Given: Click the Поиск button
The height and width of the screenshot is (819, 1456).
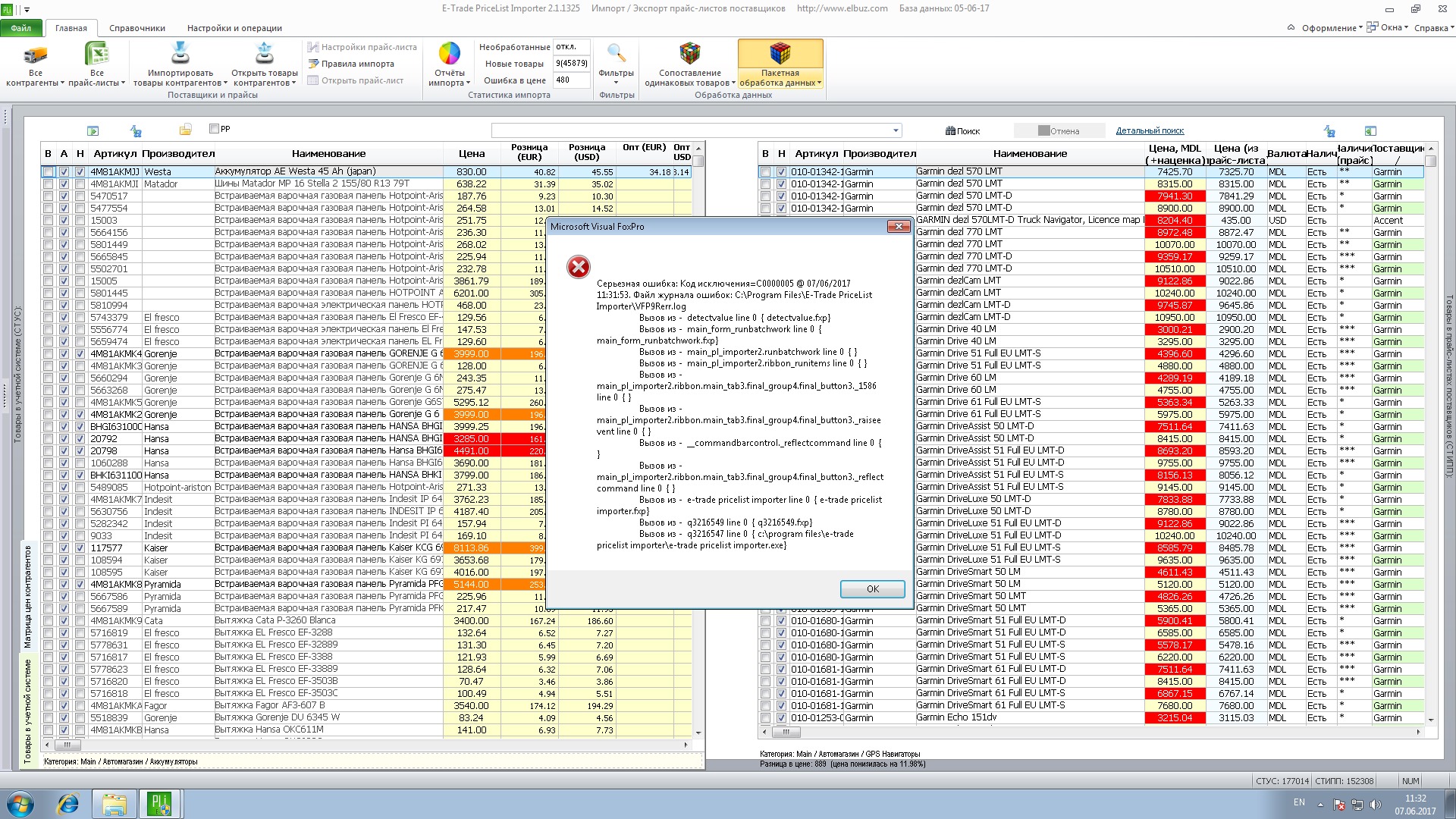Looking at the screenshot, I should pyautogui.click(x=963, y=131).
